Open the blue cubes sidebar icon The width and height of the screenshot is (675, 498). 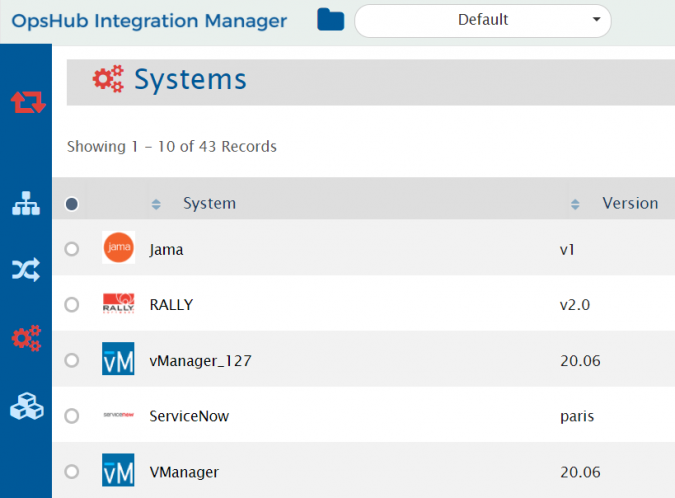pos(26,406)
